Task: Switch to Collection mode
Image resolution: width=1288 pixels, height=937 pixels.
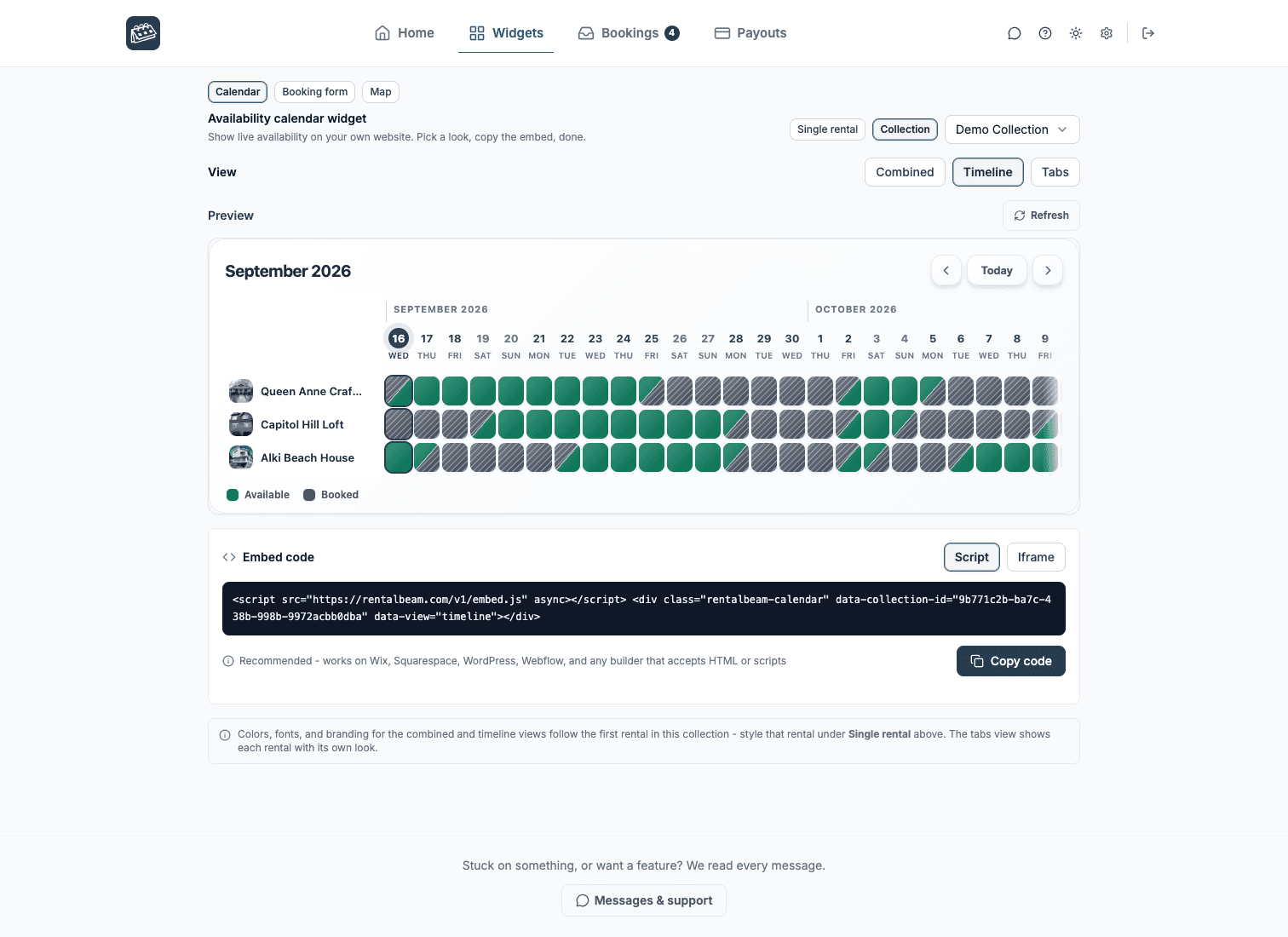Action: [x=905, y=129]
